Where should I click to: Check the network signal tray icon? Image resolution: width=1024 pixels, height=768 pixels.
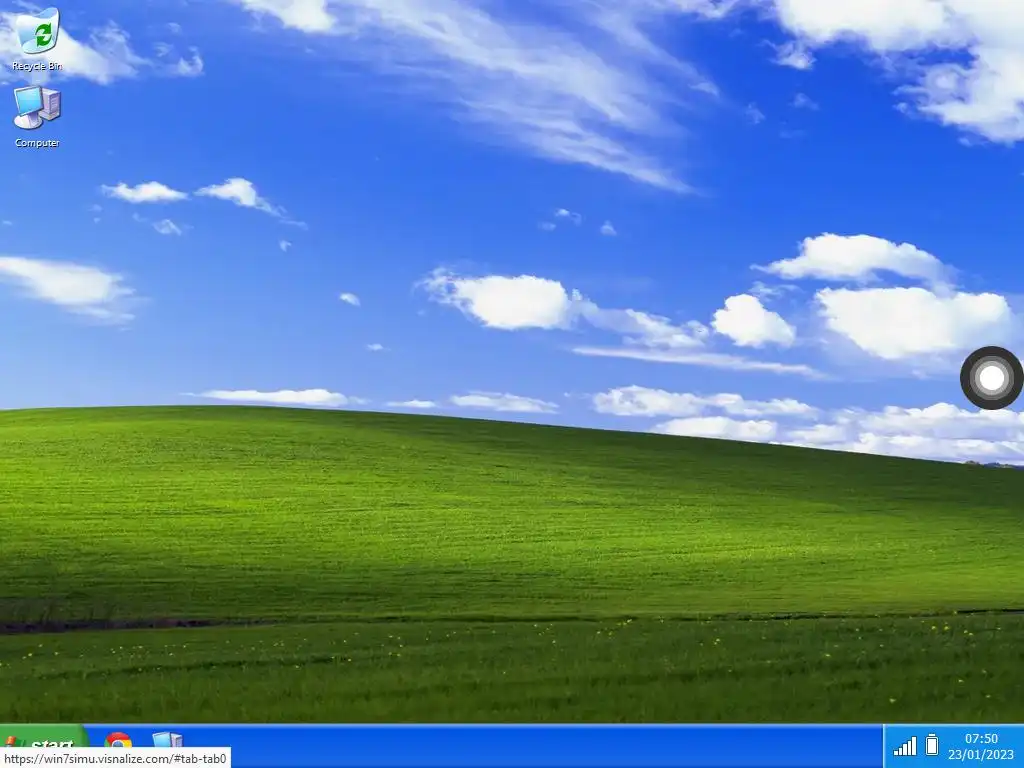tap(905, 746)
